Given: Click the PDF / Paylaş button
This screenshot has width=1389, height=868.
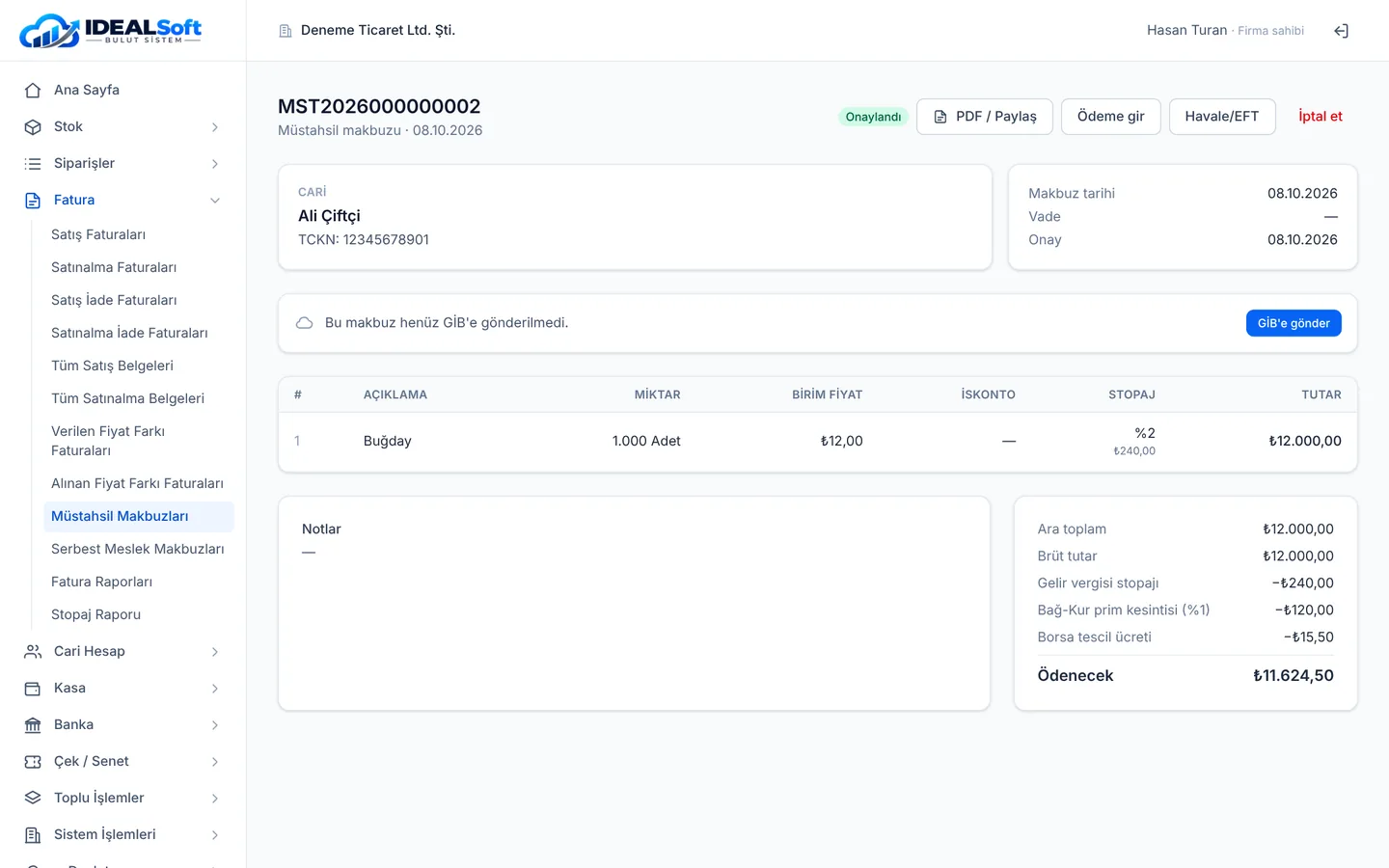Looking at the screenshot, I should click(985, 117).
